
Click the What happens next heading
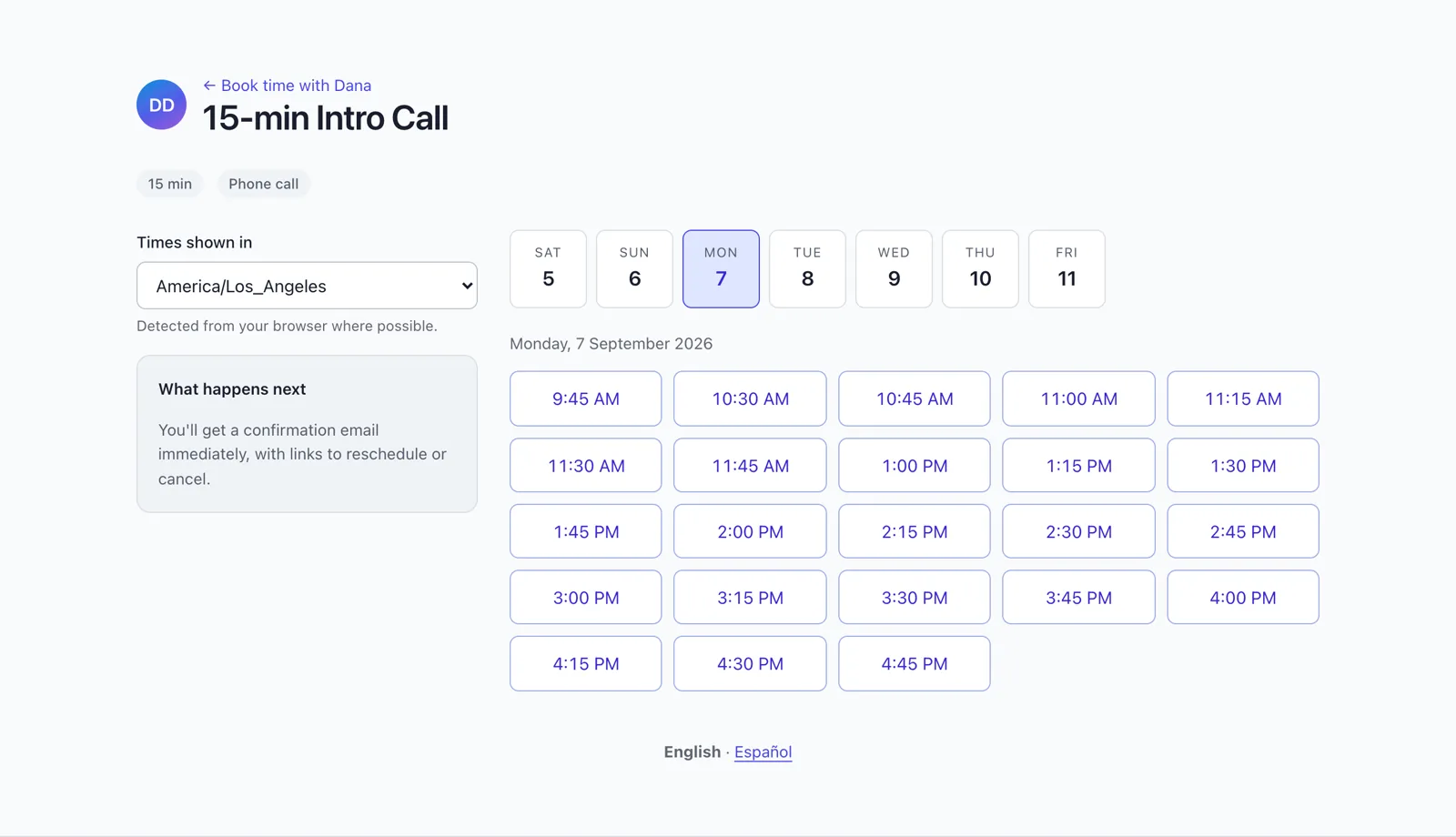[x=232, y=389]
